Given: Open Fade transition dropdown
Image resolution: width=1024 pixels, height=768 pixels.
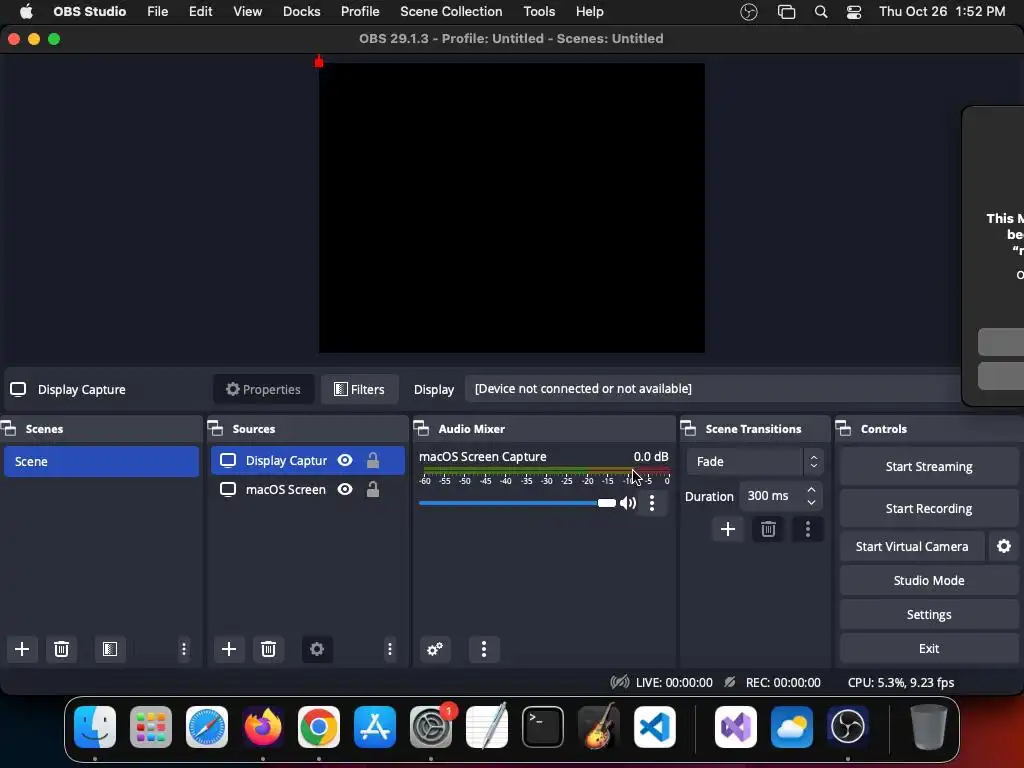Looking at the screenshot, I should [755, 462].
